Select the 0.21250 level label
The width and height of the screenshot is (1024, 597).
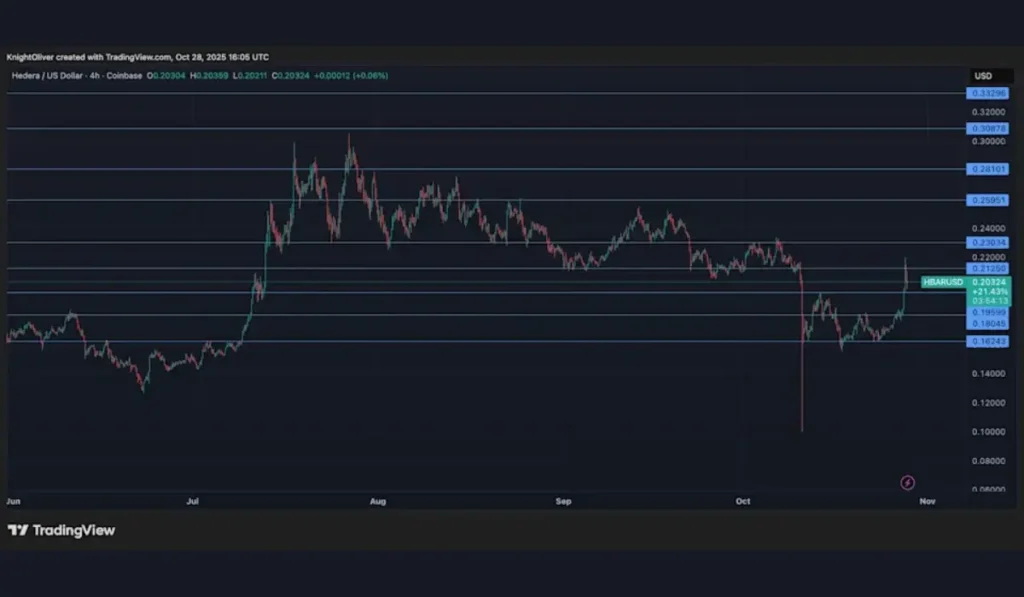click(x=990, y=268)
